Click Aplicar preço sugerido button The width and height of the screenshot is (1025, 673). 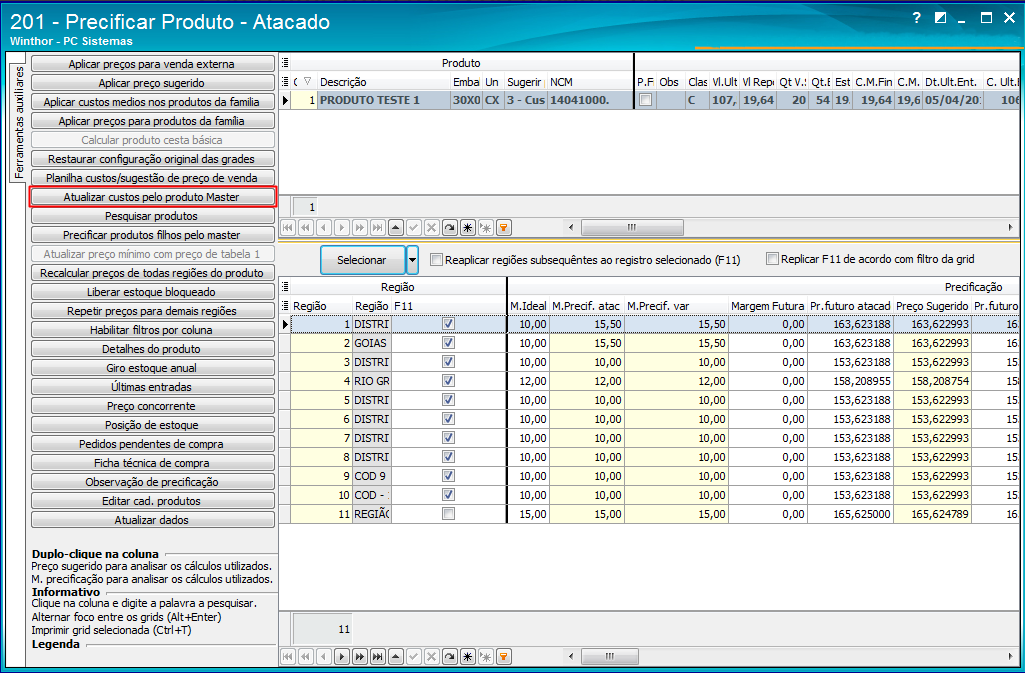pos(152,83)
